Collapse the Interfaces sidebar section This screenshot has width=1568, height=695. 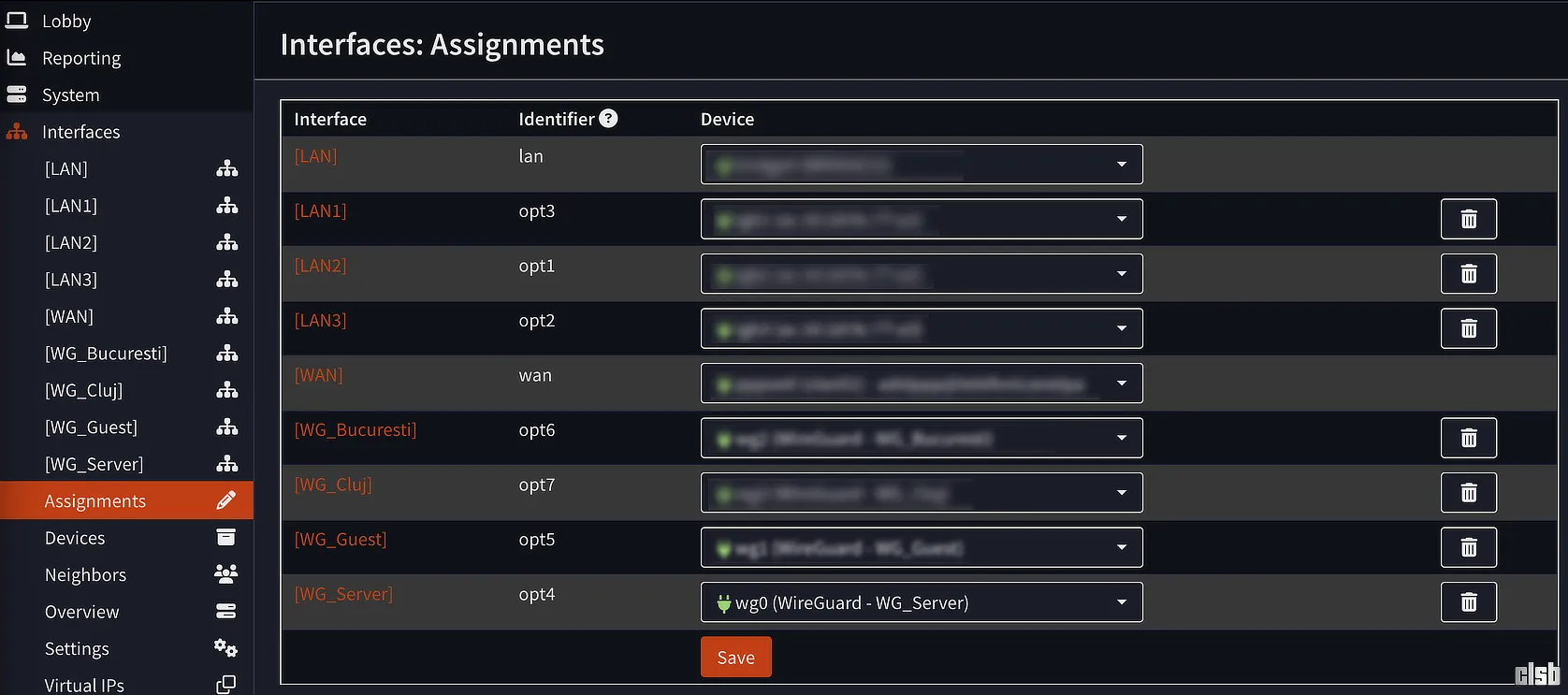(80, 132)
